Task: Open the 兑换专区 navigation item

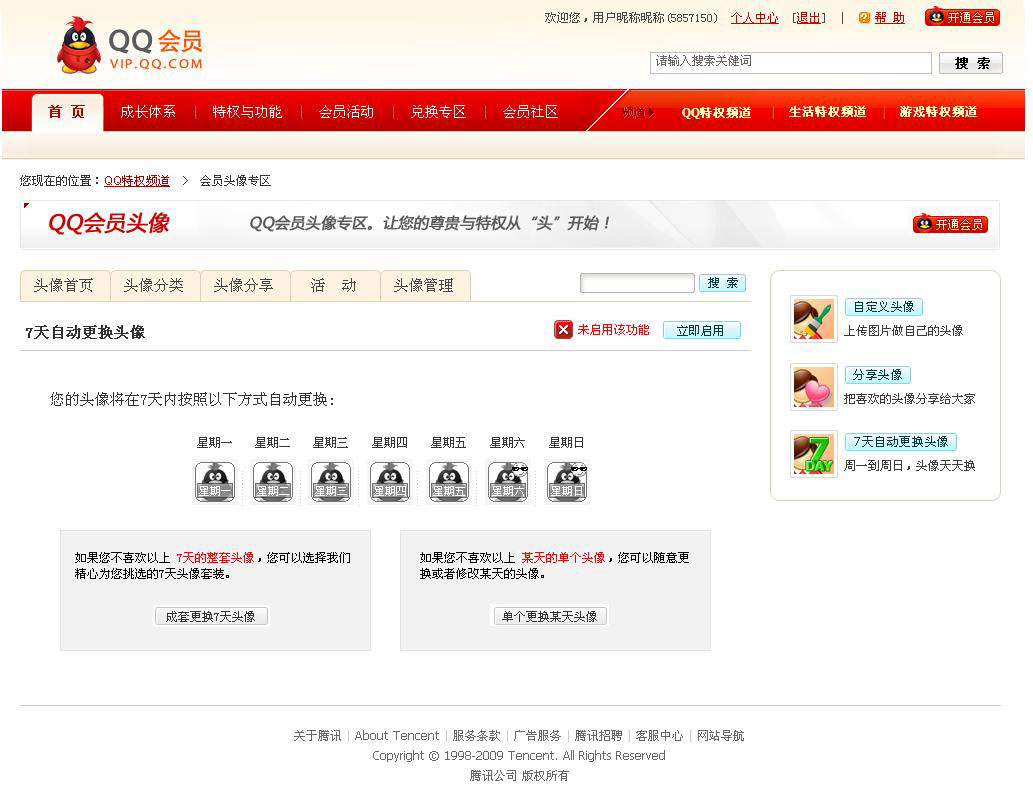Action: [438, 112]
